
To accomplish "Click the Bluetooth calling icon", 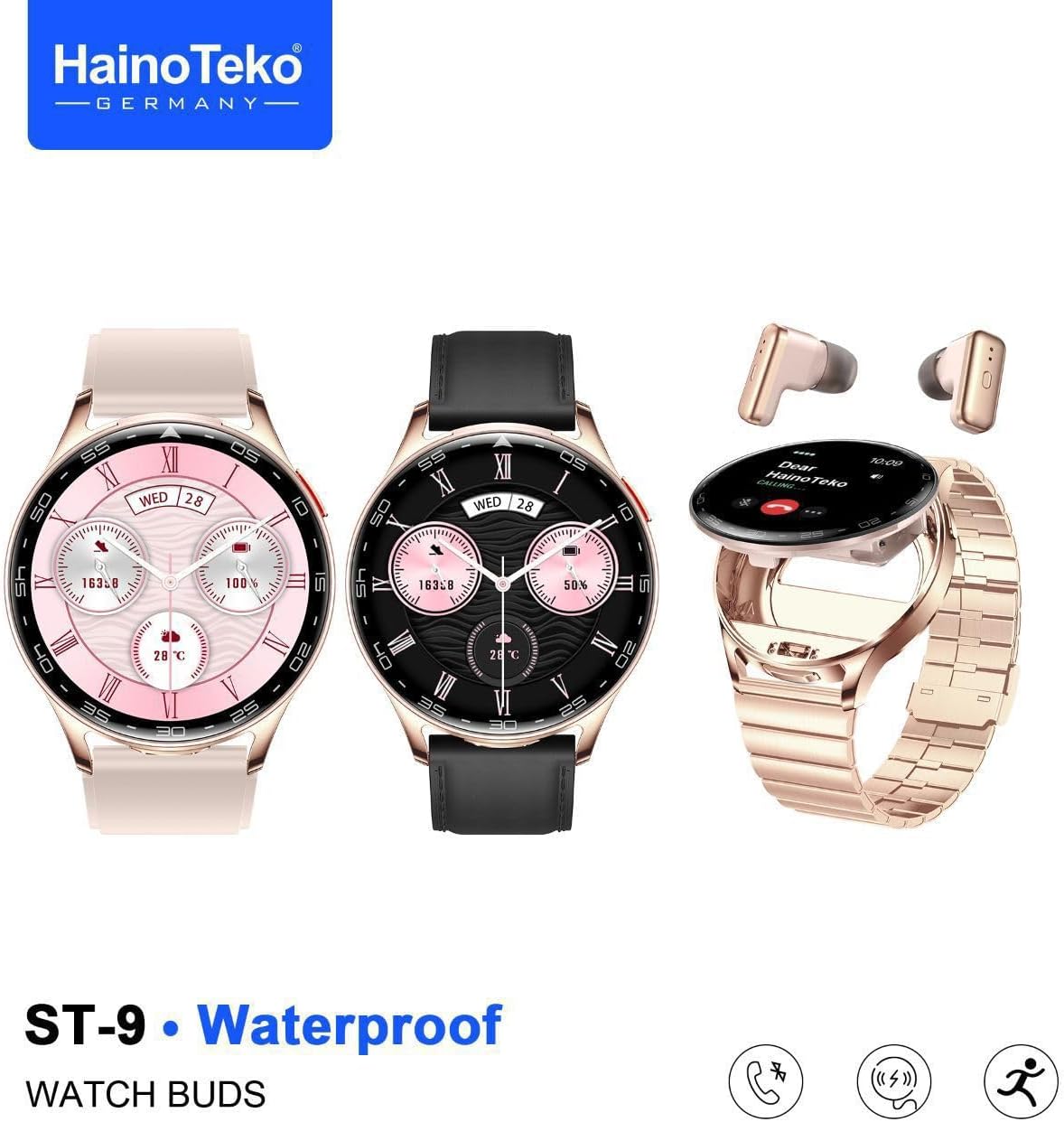I will (x=767, y=1080).
